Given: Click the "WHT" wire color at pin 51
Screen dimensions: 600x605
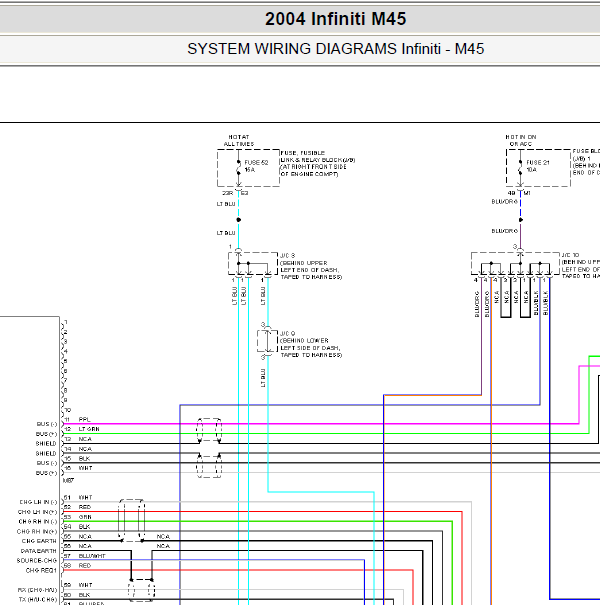Looking at the screenshot, I should tap(85, 497).
